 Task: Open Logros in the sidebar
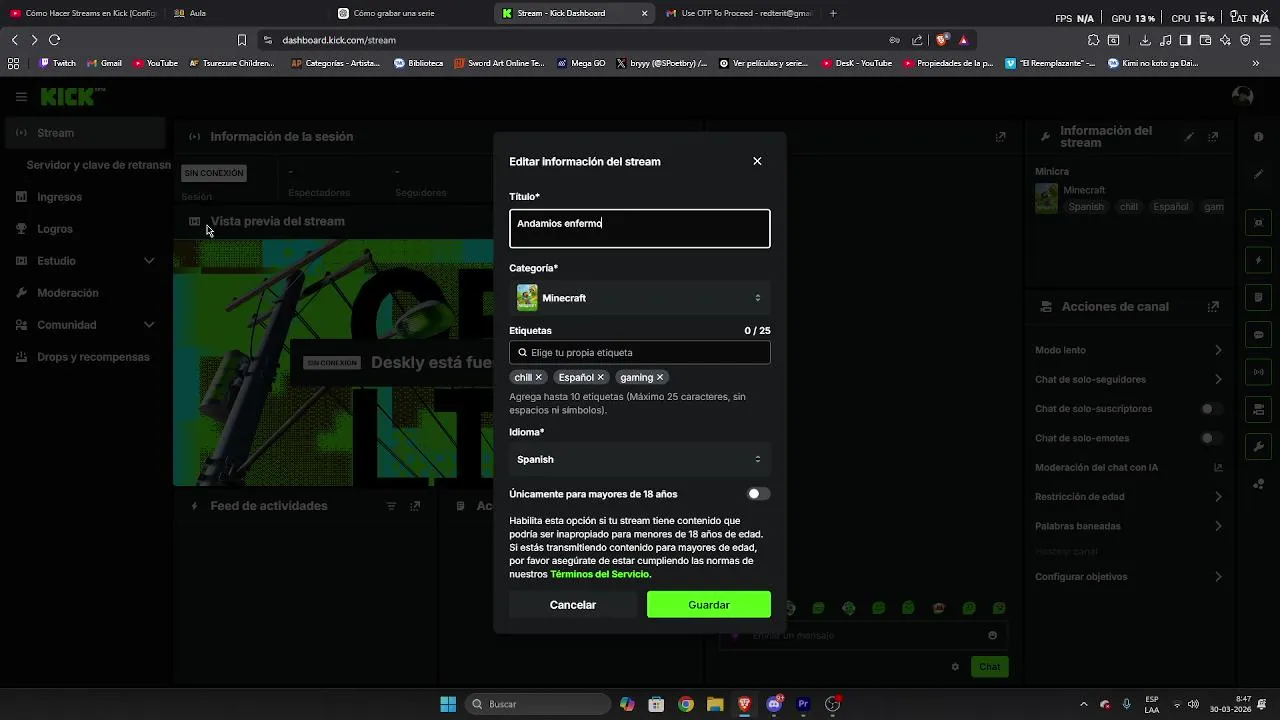click(85, 229)
